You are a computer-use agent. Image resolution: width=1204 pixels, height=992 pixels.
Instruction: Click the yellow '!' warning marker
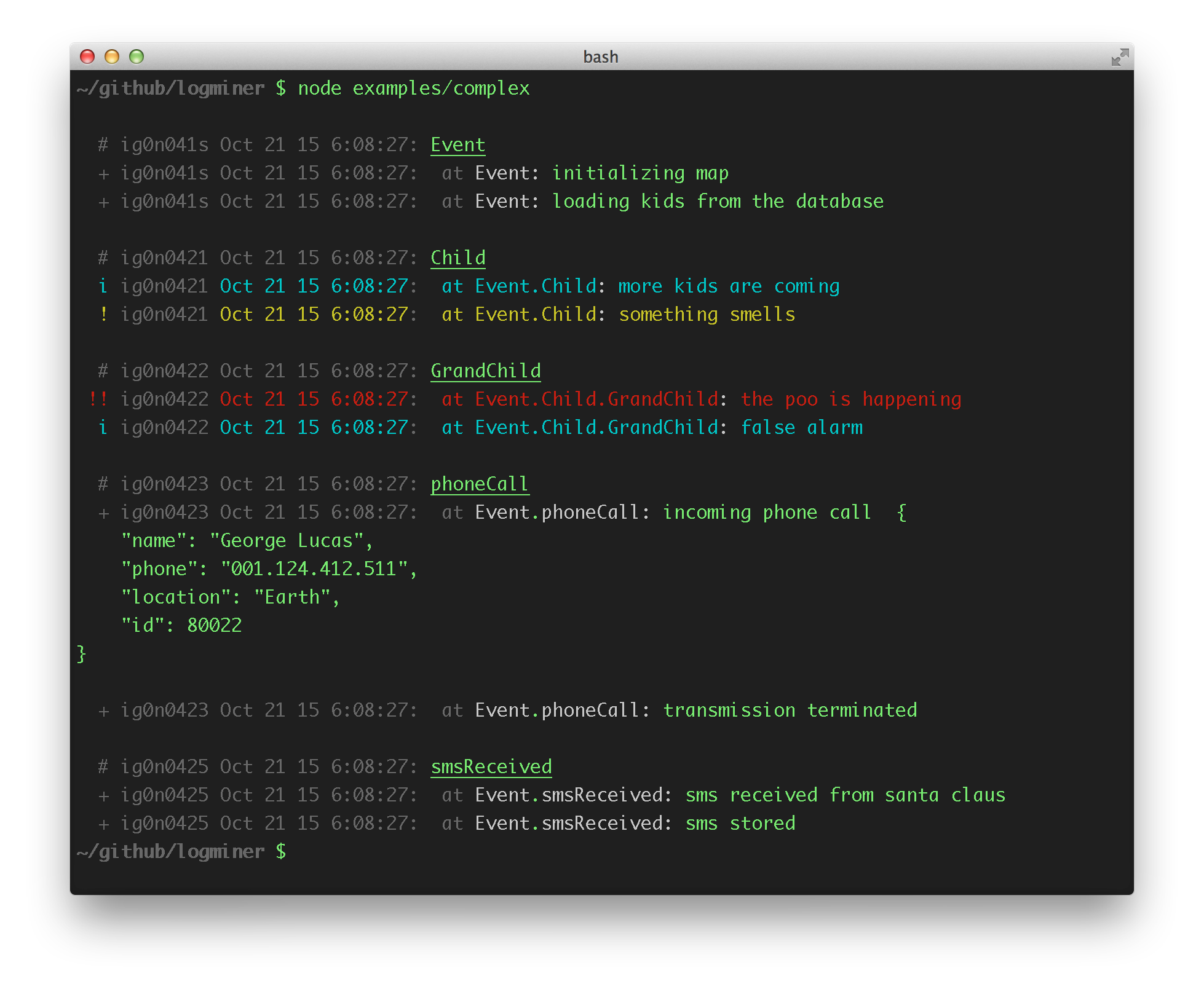point(103,315)
